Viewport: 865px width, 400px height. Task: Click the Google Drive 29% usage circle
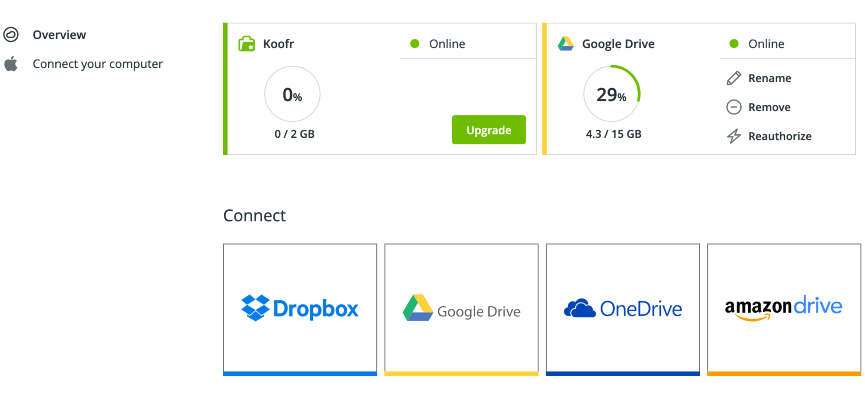[612, 95]
